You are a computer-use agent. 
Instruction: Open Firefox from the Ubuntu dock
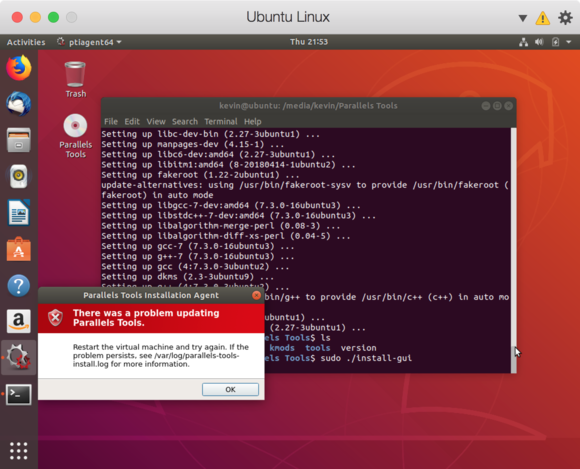pyautogui.click(x=18, y=68)
